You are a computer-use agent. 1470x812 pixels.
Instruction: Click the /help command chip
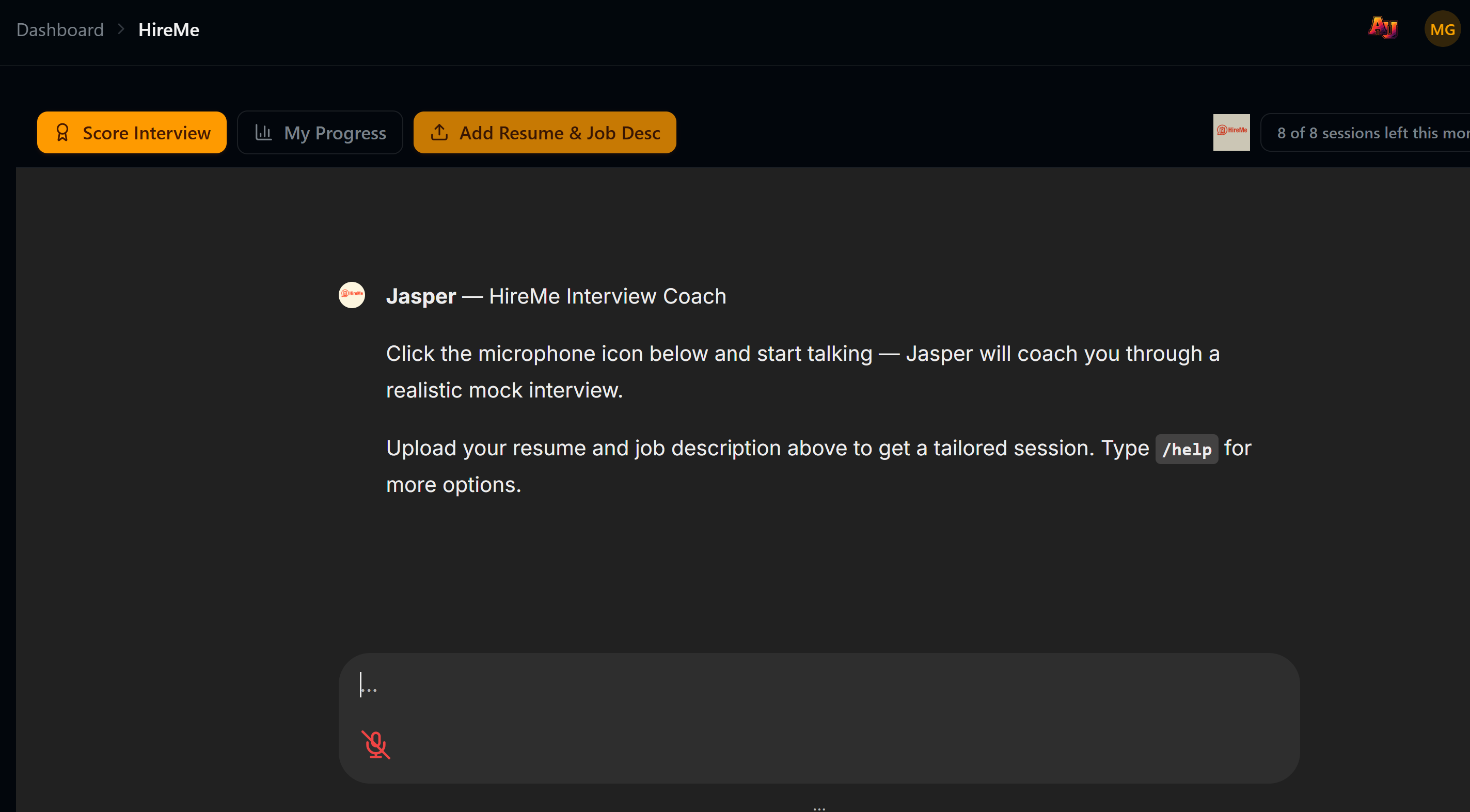pos(1187,449)
